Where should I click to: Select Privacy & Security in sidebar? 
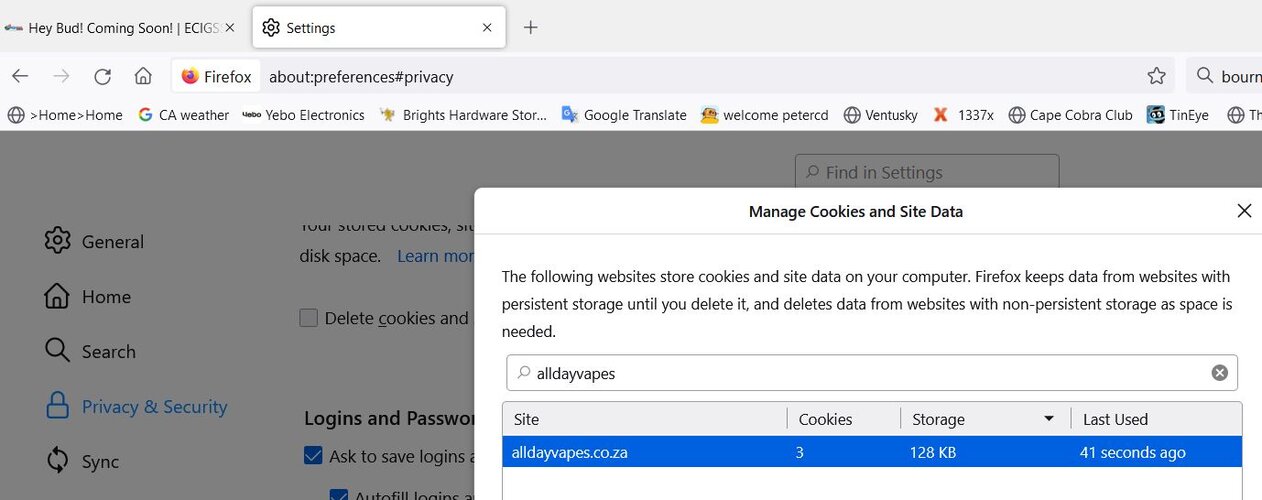pyautogui.click(x=135, y=406)
